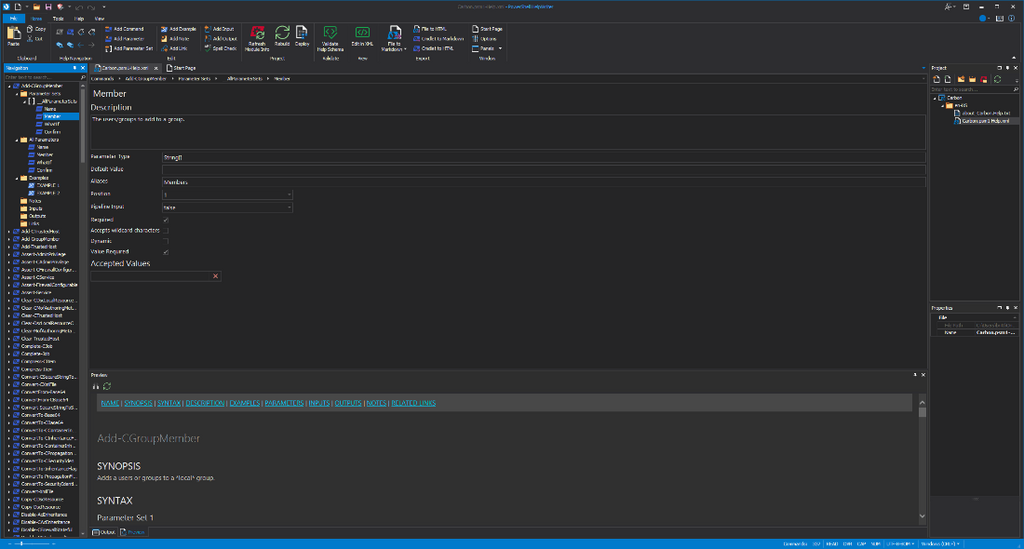
Task: Switch to the Start Page document tab
Action: (x=181, y=68)
